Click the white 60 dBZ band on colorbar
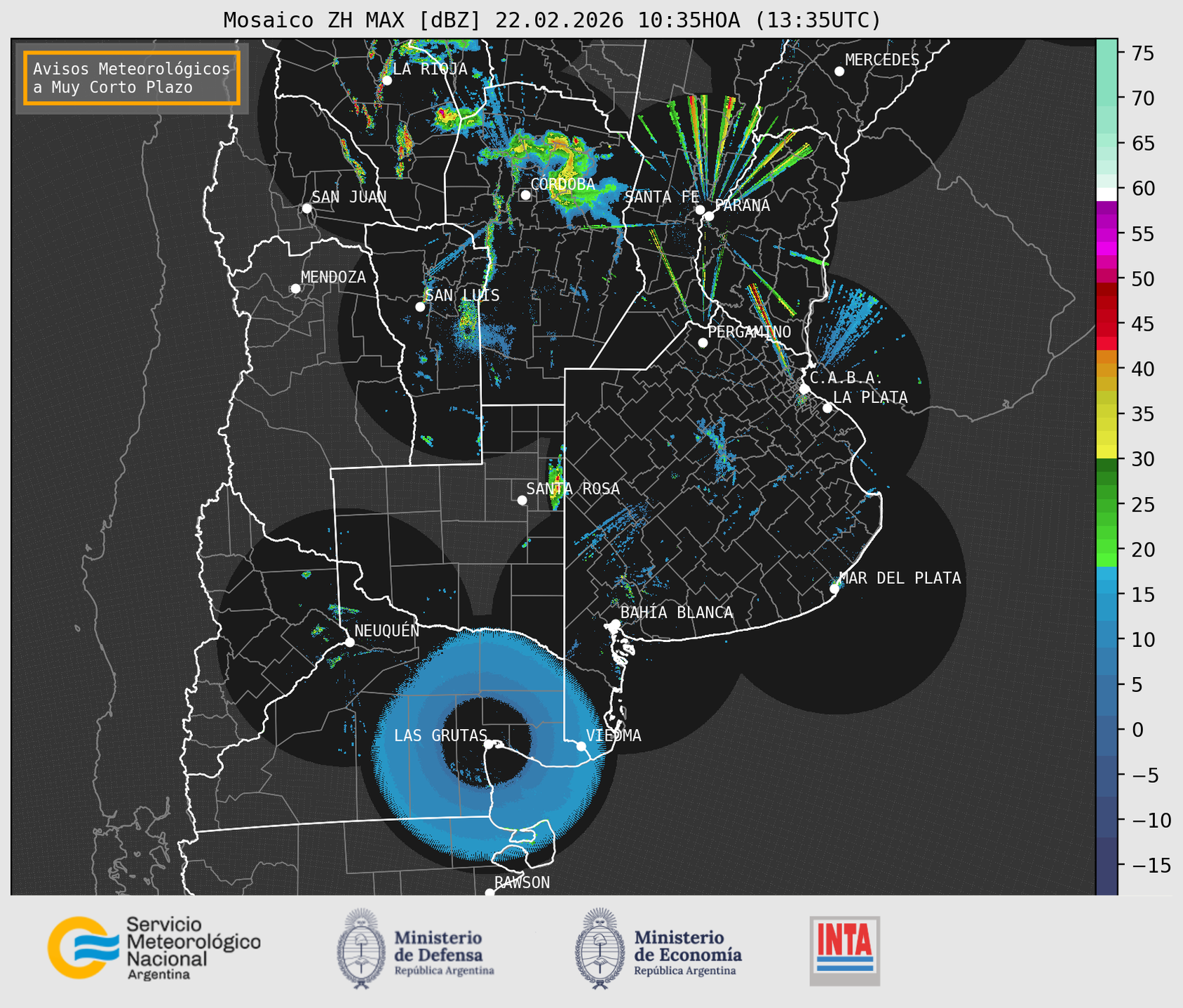The height and width of the screenshot is (1008, 1183). tap(1106, 193)
